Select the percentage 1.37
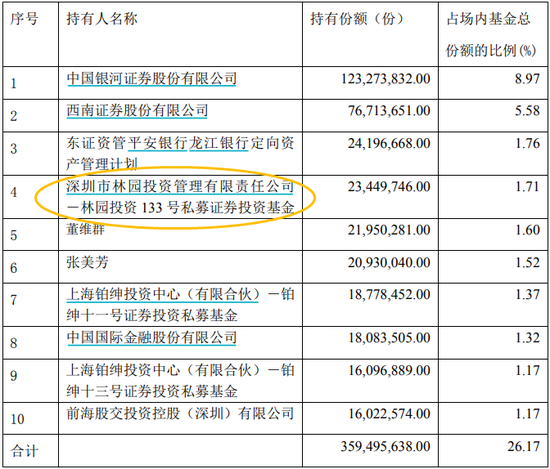550x469 pixels. click(527, 295)
